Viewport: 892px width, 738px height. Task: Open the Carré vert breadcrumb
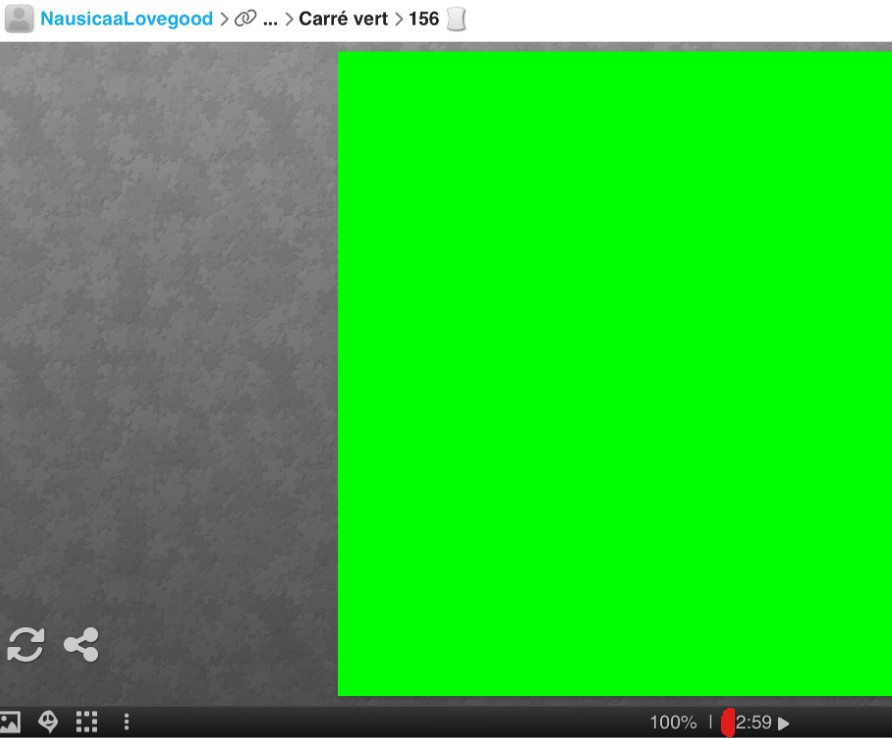point(343,19)
